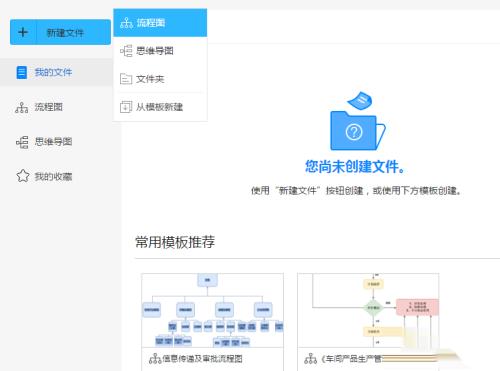Click the 车间产品生产 template title
500x371 pixels.
click(351, 359)
